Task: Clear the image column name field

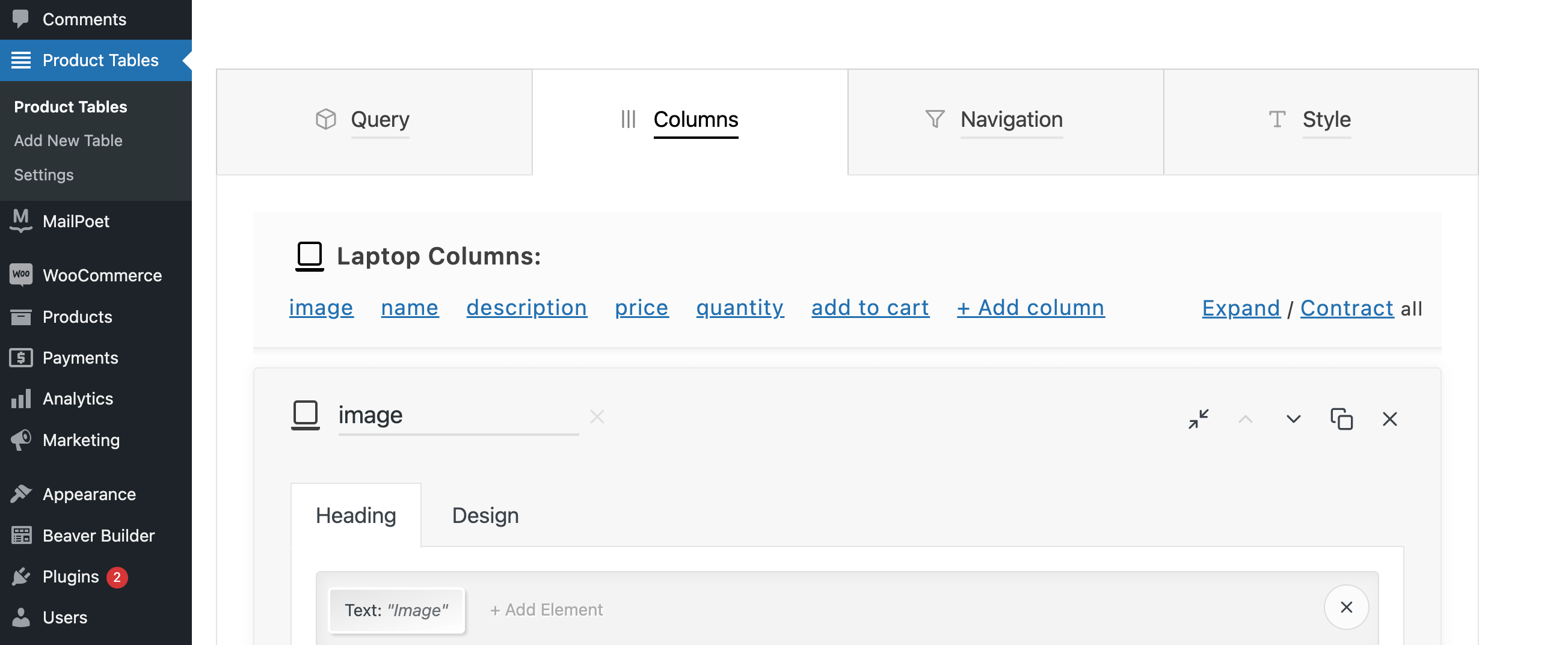Action: point(597,417)
